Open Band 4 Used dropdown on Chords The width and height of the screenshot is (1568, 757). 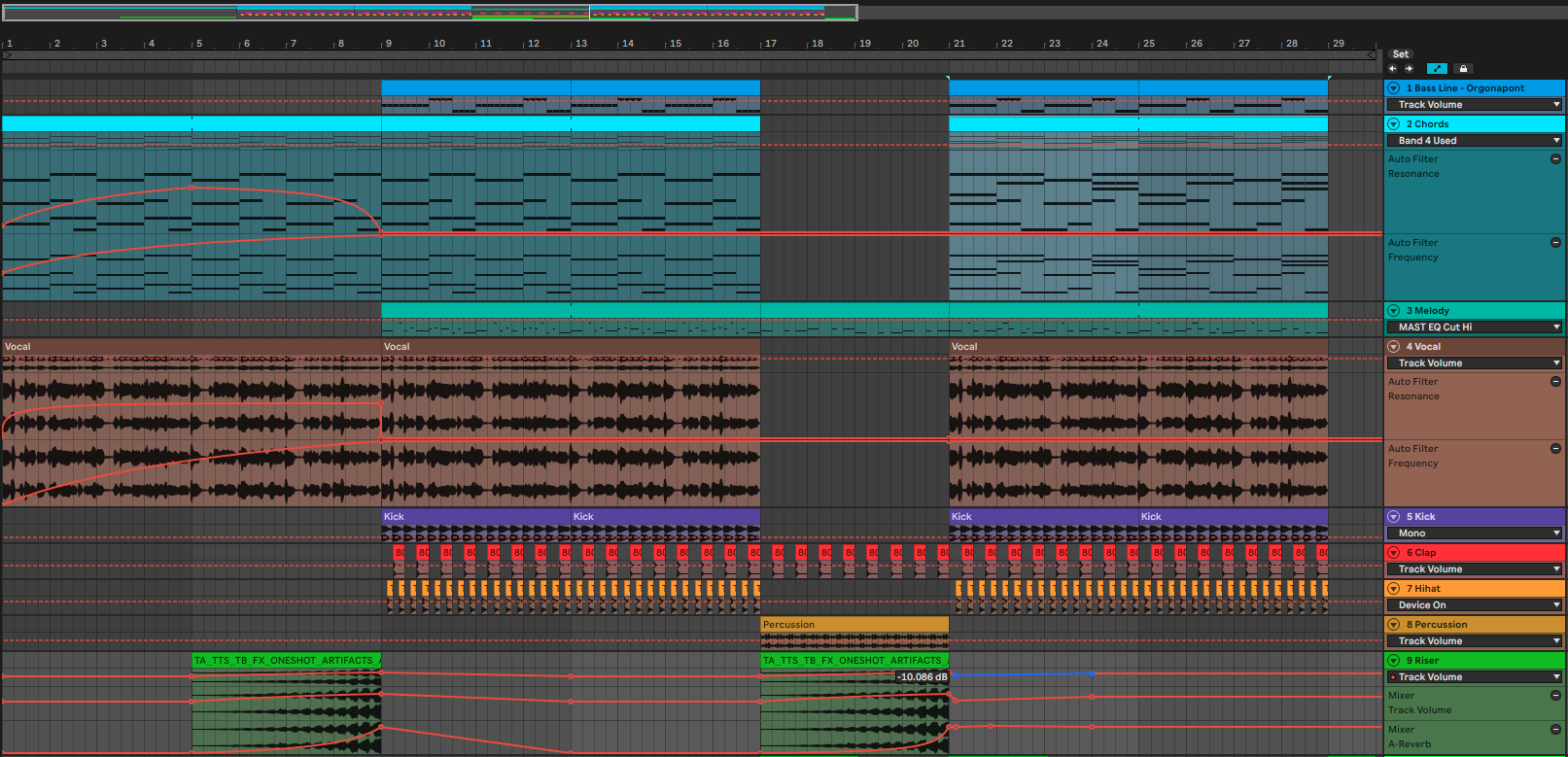1474,141
